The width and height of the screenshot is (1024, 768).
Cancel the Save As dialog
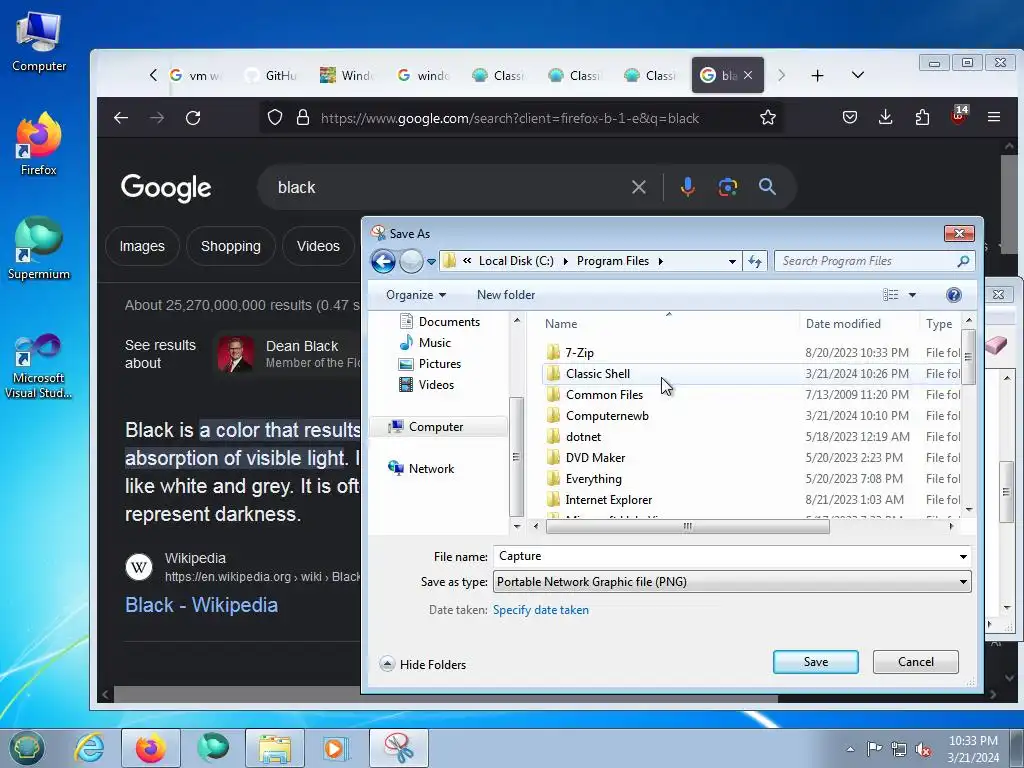(x=916, y=662)
